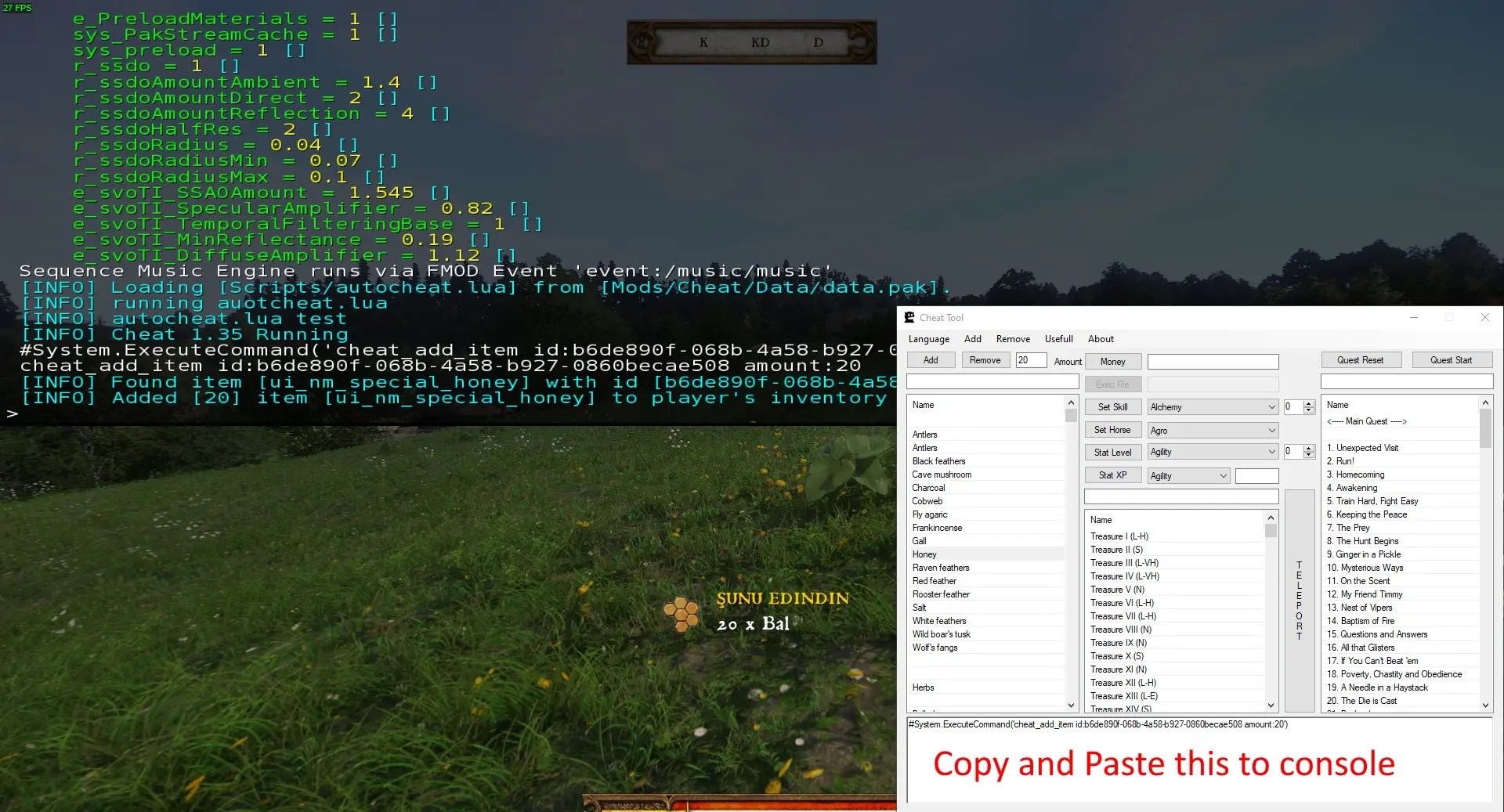This screenshot has height=812, width=1504.
Task: Select Honey in the item list
Action: 985,554
